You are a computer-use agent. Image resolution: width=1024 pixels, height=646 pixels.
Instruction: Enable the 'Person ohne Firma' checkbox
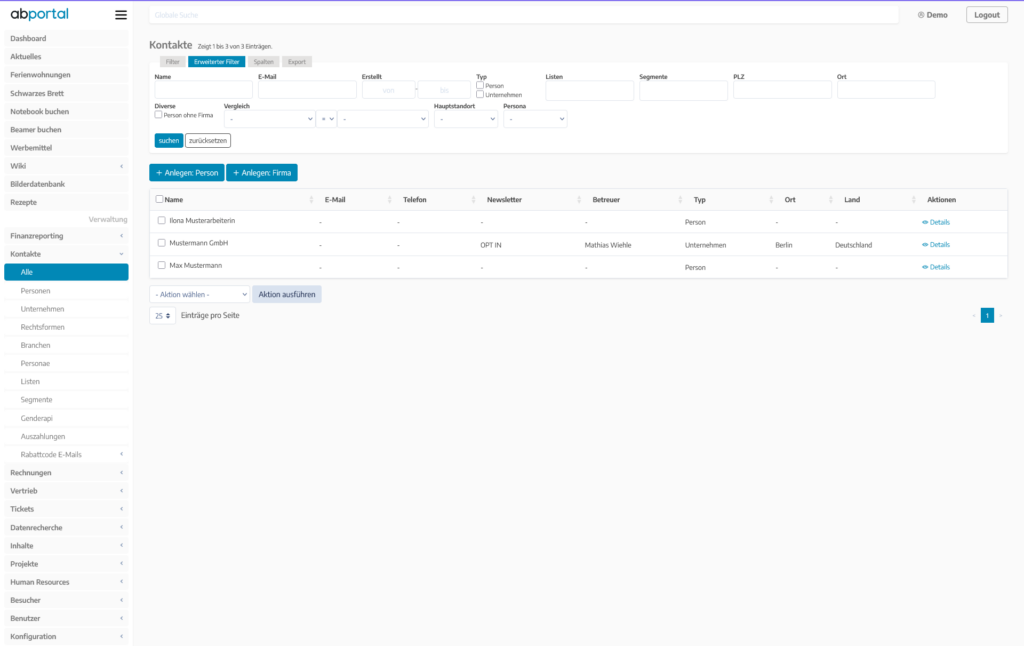(x=159, y=115)
